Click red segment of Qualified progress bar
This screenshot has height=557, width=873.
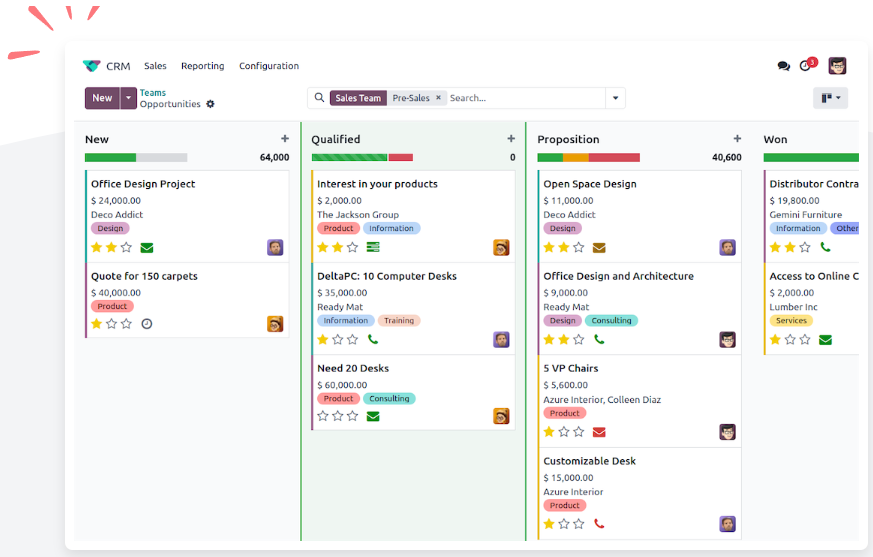(401, 158)
